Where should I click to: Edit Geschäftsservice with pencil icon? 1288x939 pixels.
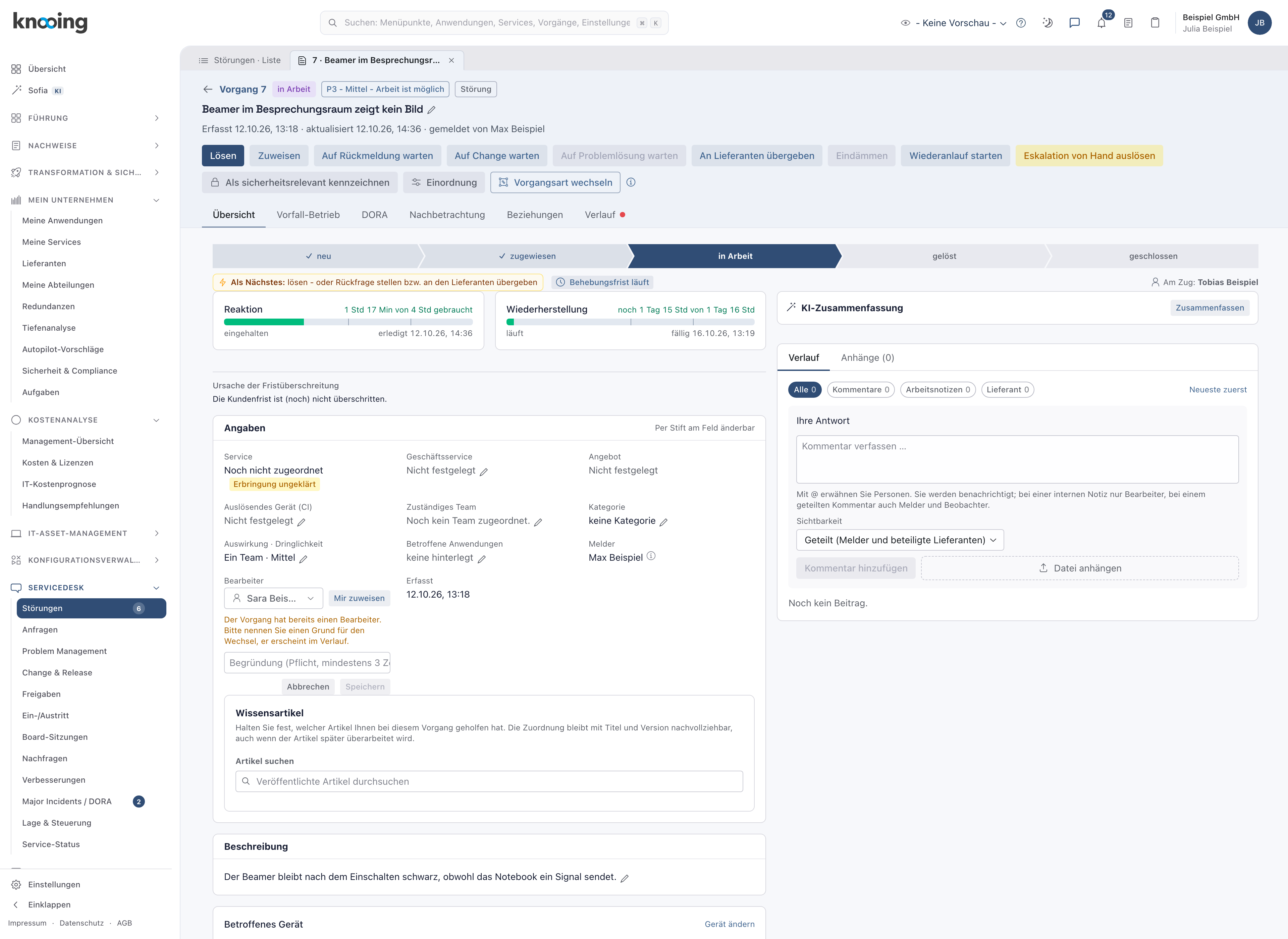pos(484,472)
